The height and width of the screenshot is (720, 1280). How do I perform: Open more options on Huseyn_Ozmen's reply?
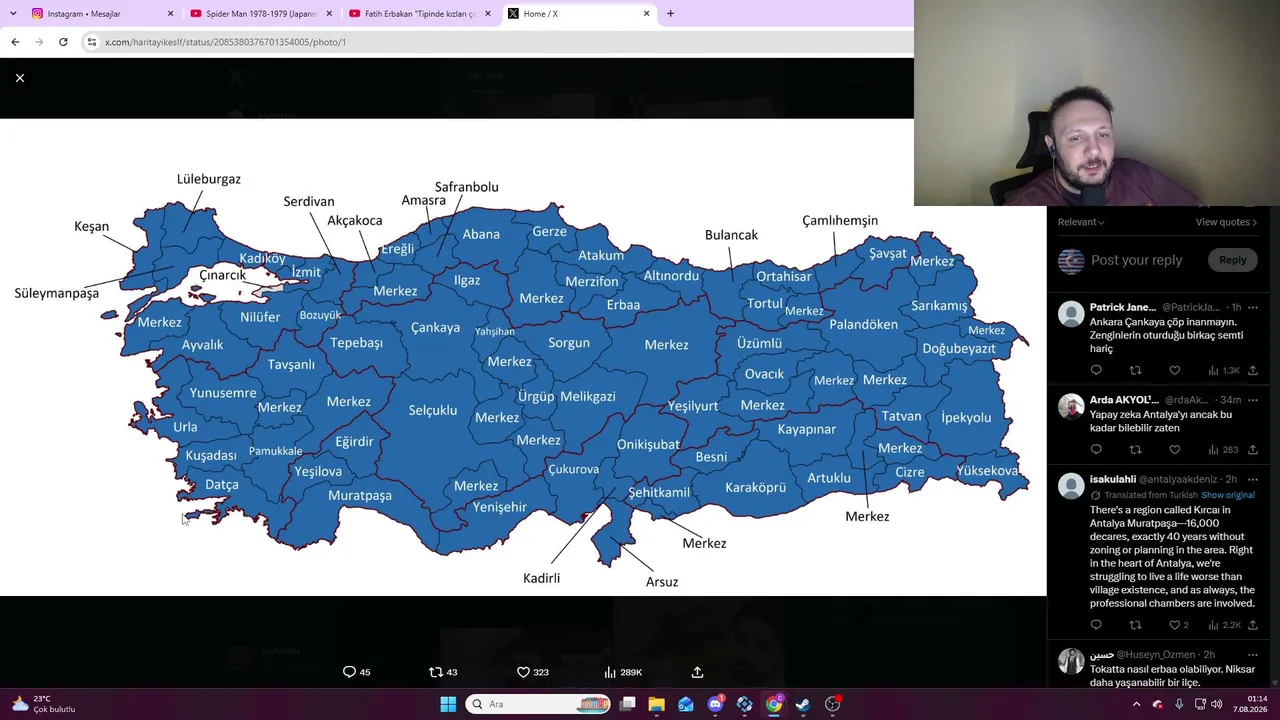(x=1252, y=654)
